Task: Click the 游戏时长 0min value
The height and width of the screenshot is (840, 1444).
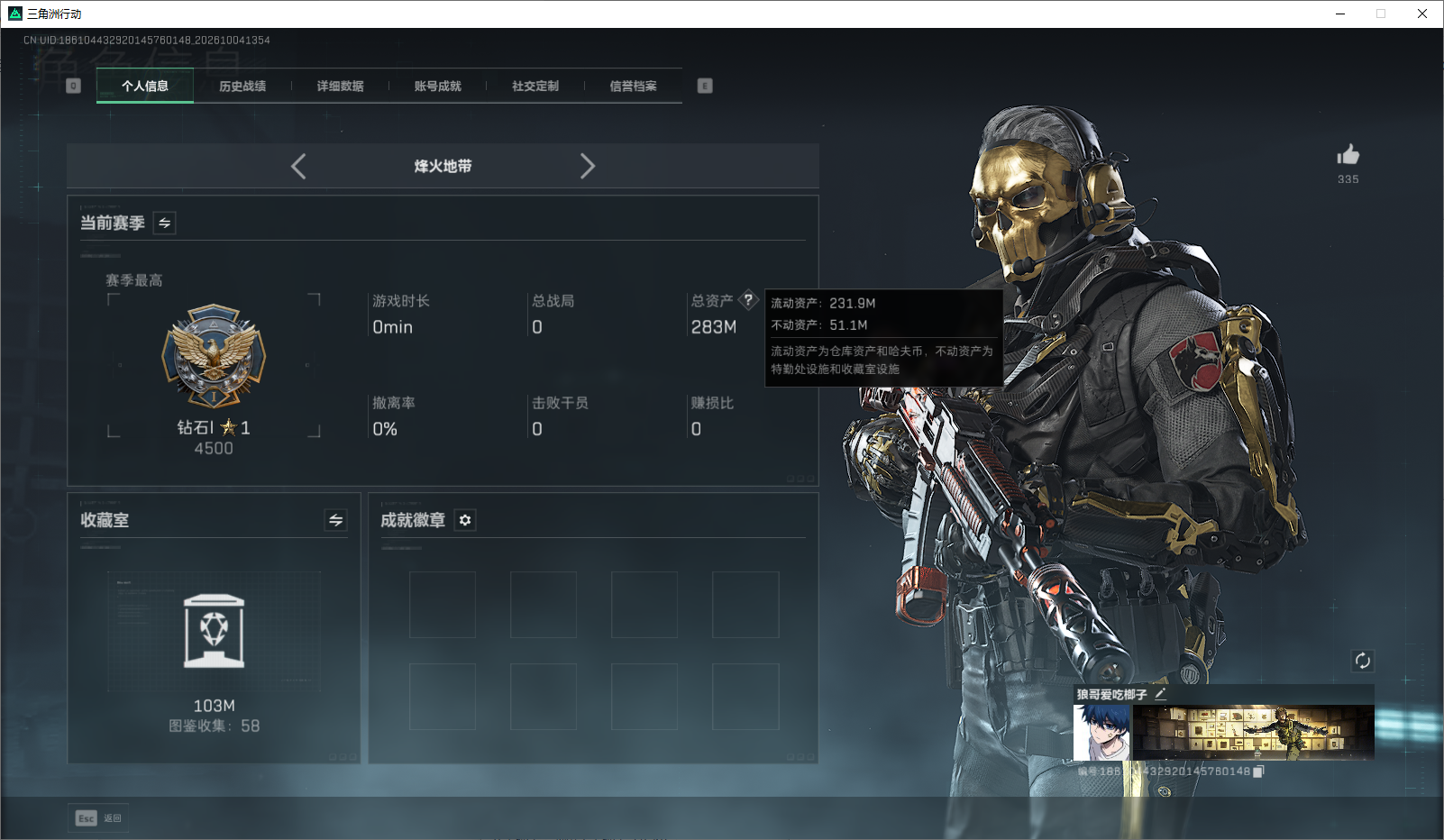Action: point(393,327)
